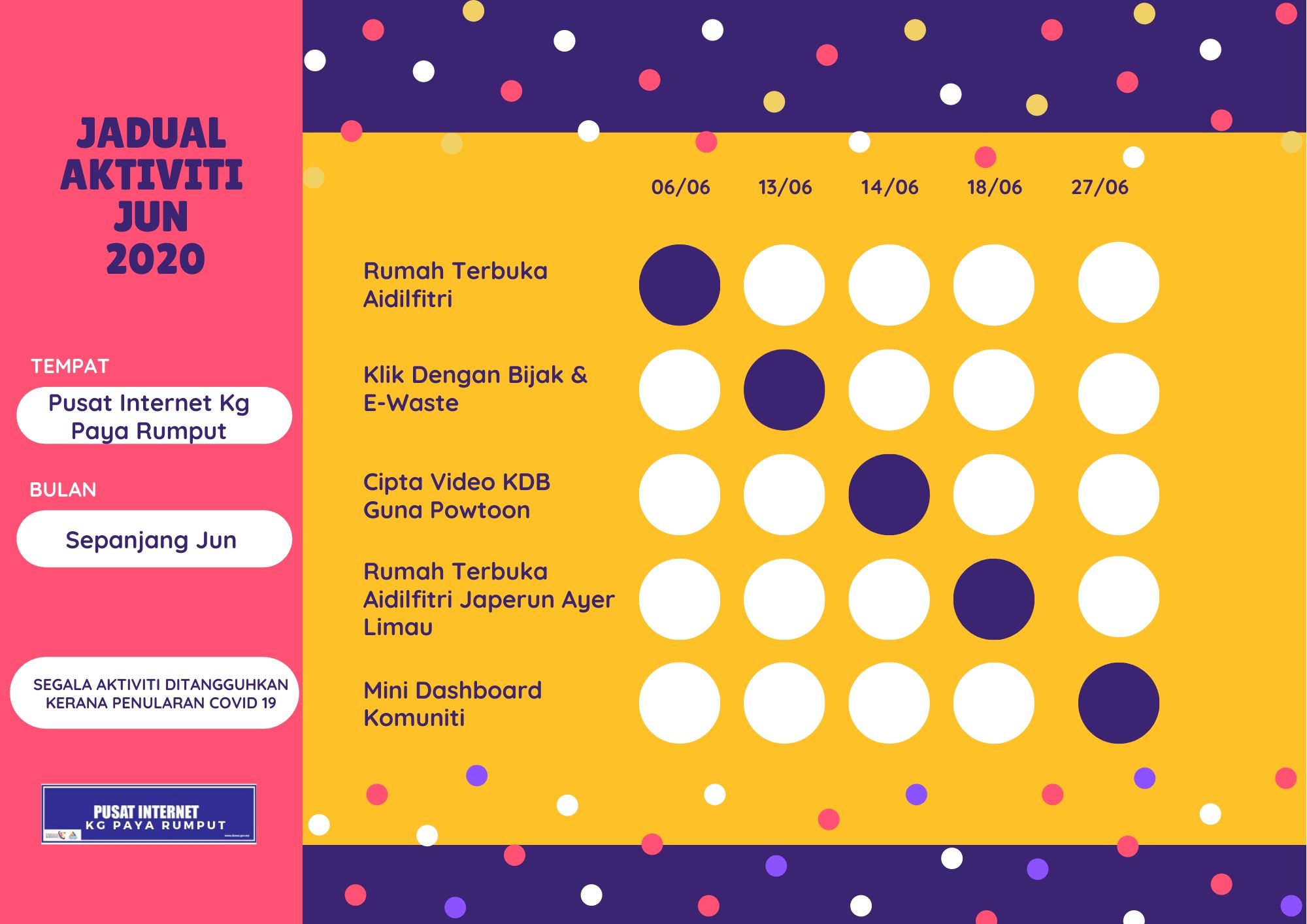Click the Rumah Terbuka Aidilfitri Japerun Ayer Limau label
The image size is (1307, 924).
pos(489,599)
